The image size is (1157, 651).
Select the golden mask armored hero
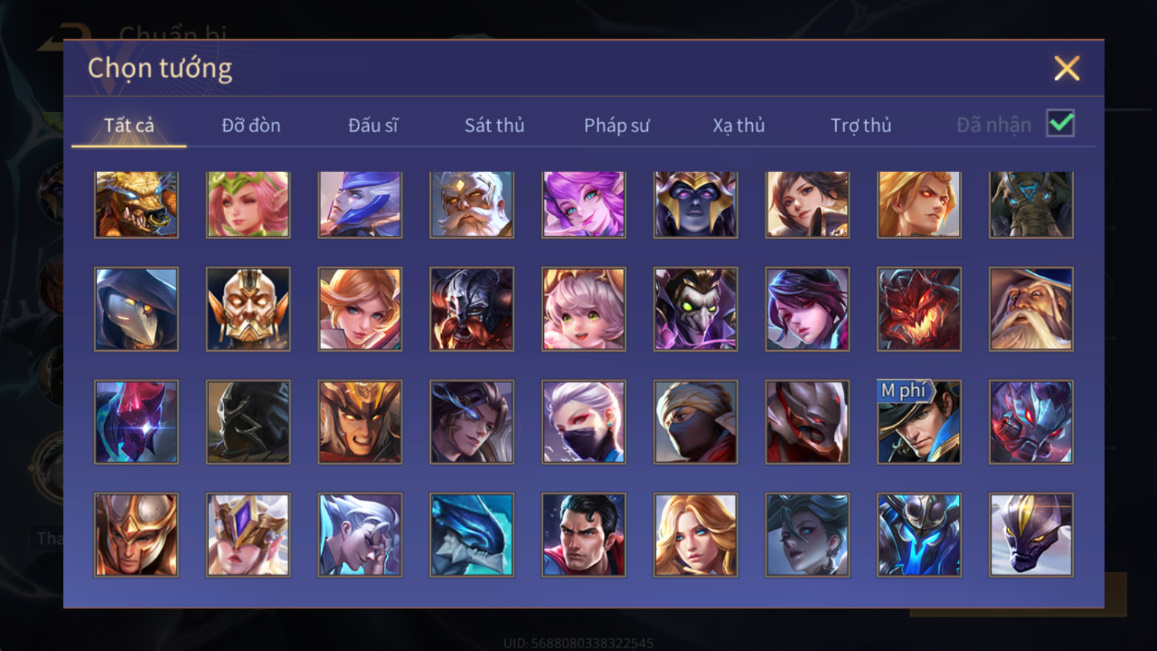click(248, 309)
